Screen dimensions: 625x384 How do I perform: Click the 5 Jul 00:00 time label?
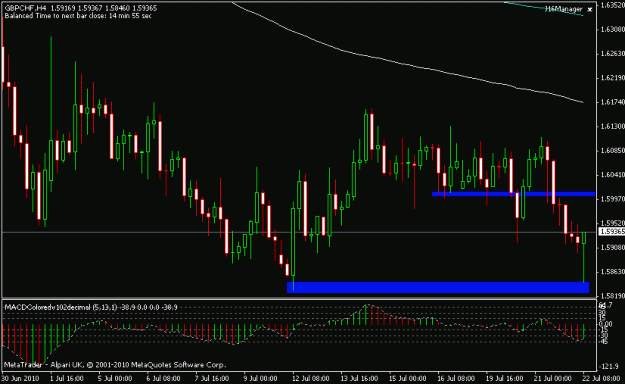(115, 378)
